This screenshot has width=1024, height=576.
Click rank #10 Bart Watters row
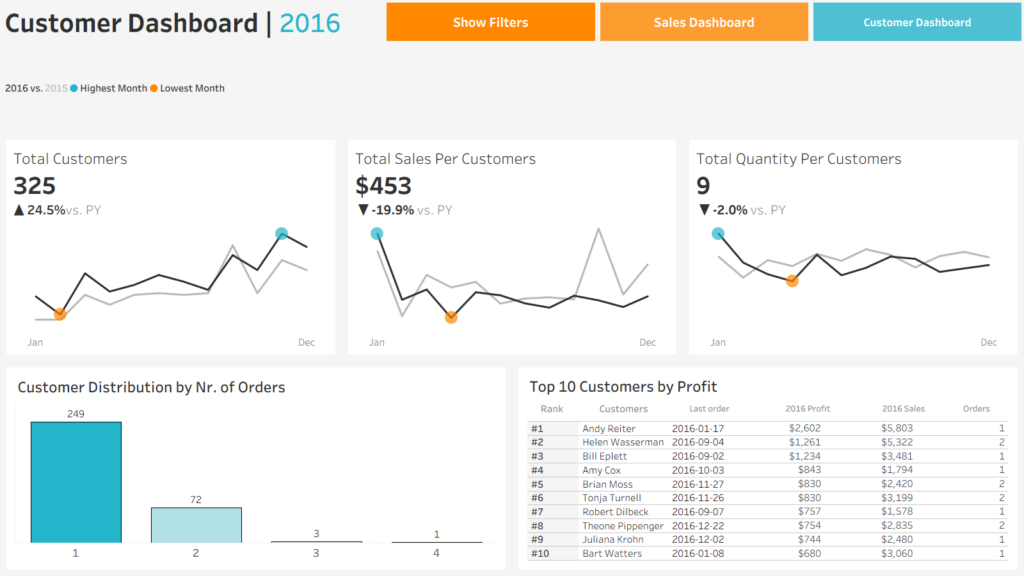point(768,553)
